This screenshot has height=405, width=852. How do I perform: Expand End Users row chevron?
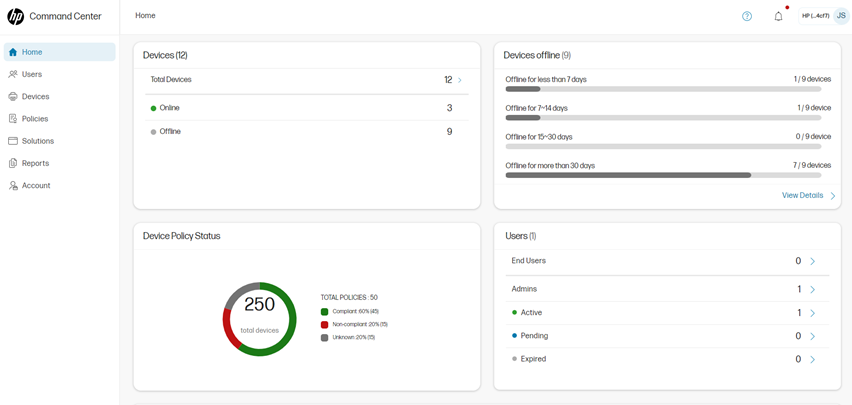pyautogui.click(x=812, y=261)
